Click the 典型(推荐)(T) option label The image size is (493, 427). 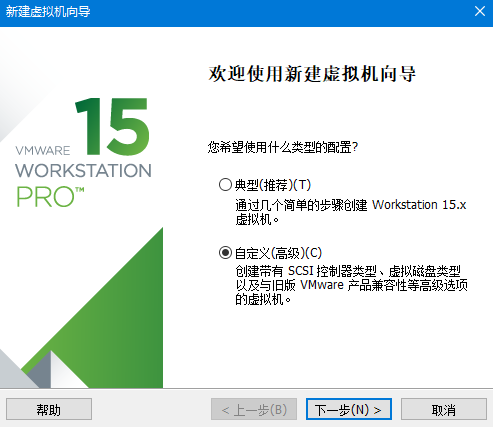pyautogui.click(x=273, y=185)
